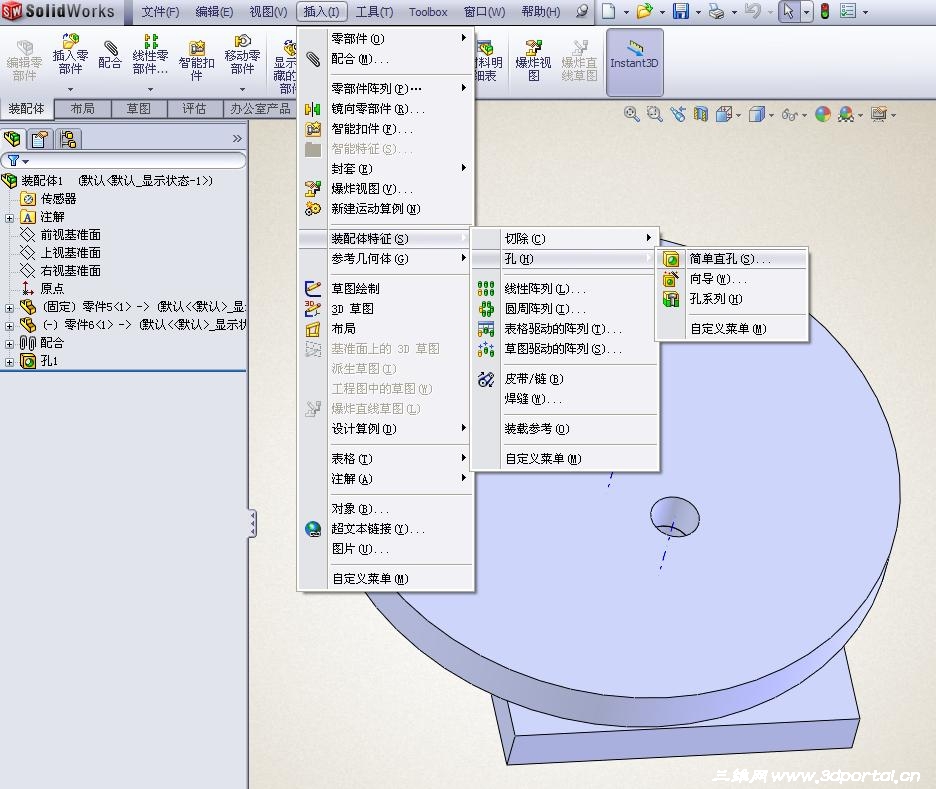Image resolution: width=936 pixels, height=789 pixels.
Task: Choose 新建运动算例(N) menu item
Action: coord(386,209)
